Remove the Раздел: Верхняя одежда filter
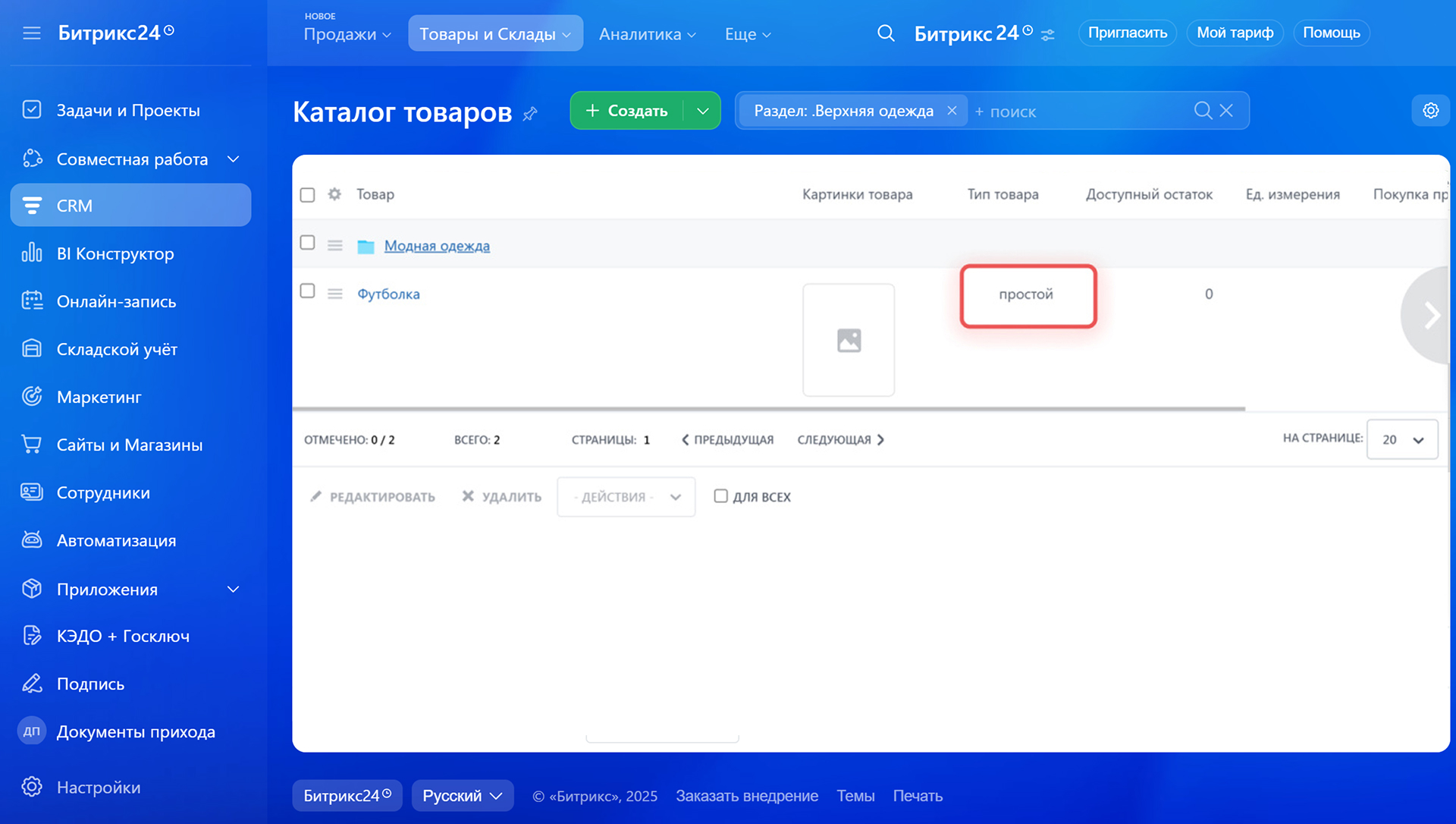This screenshot has height=824, width=1456. [x=952, y=111]
